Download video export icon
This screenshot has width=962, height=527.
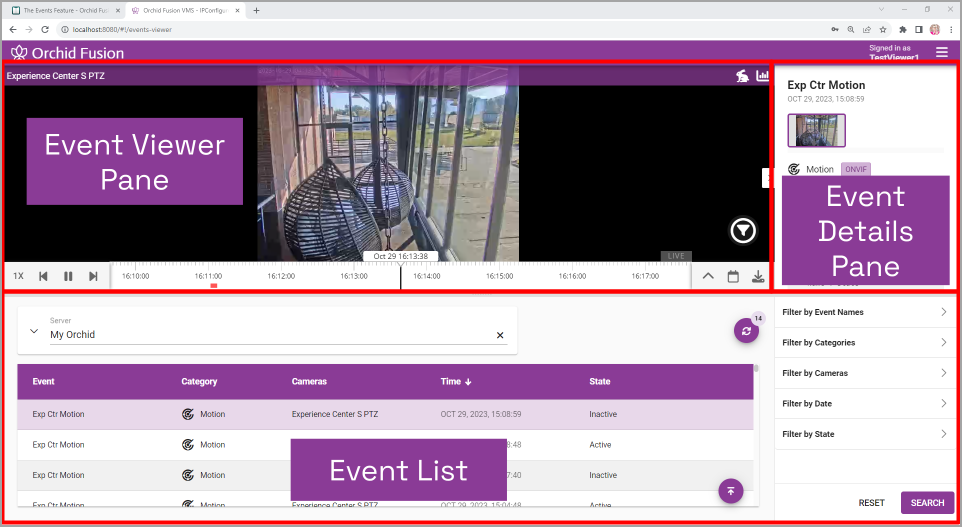coord(758,276)
